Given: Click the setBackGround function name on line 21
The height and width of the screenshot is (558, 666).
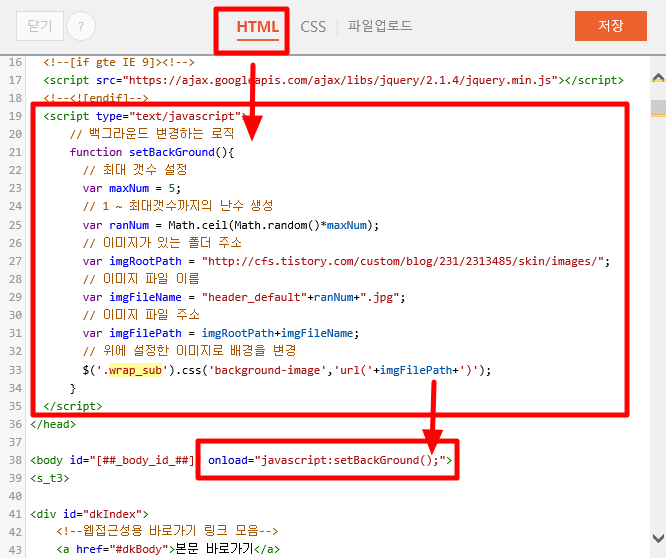Looking at the screenshot, I should coord(172,152).
